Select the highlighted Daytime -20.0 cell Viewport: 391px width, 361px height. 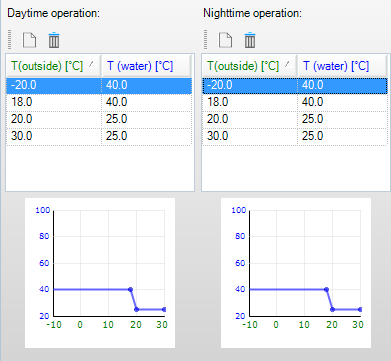point(54,85)
